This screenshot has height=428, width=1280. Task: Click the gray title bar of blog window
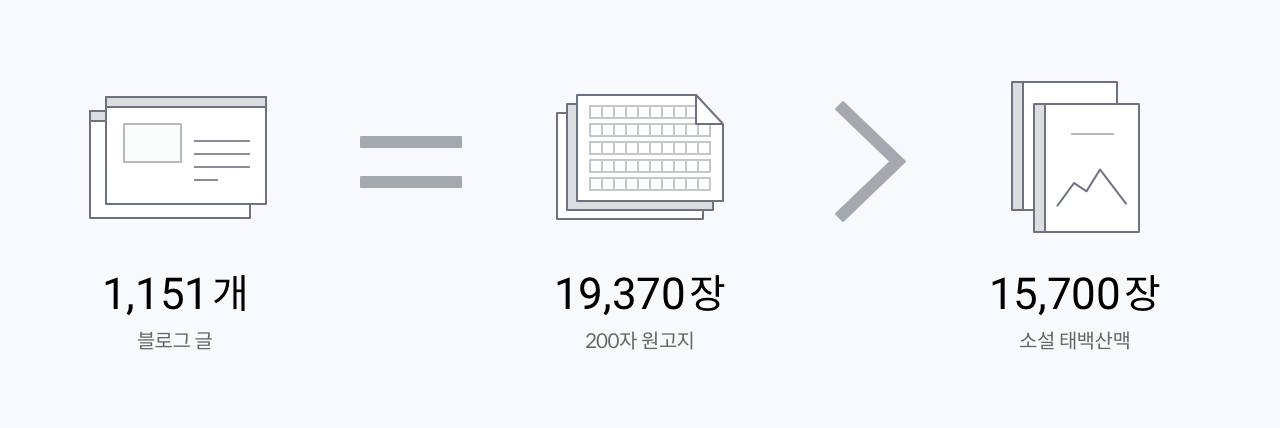point(186,102)
